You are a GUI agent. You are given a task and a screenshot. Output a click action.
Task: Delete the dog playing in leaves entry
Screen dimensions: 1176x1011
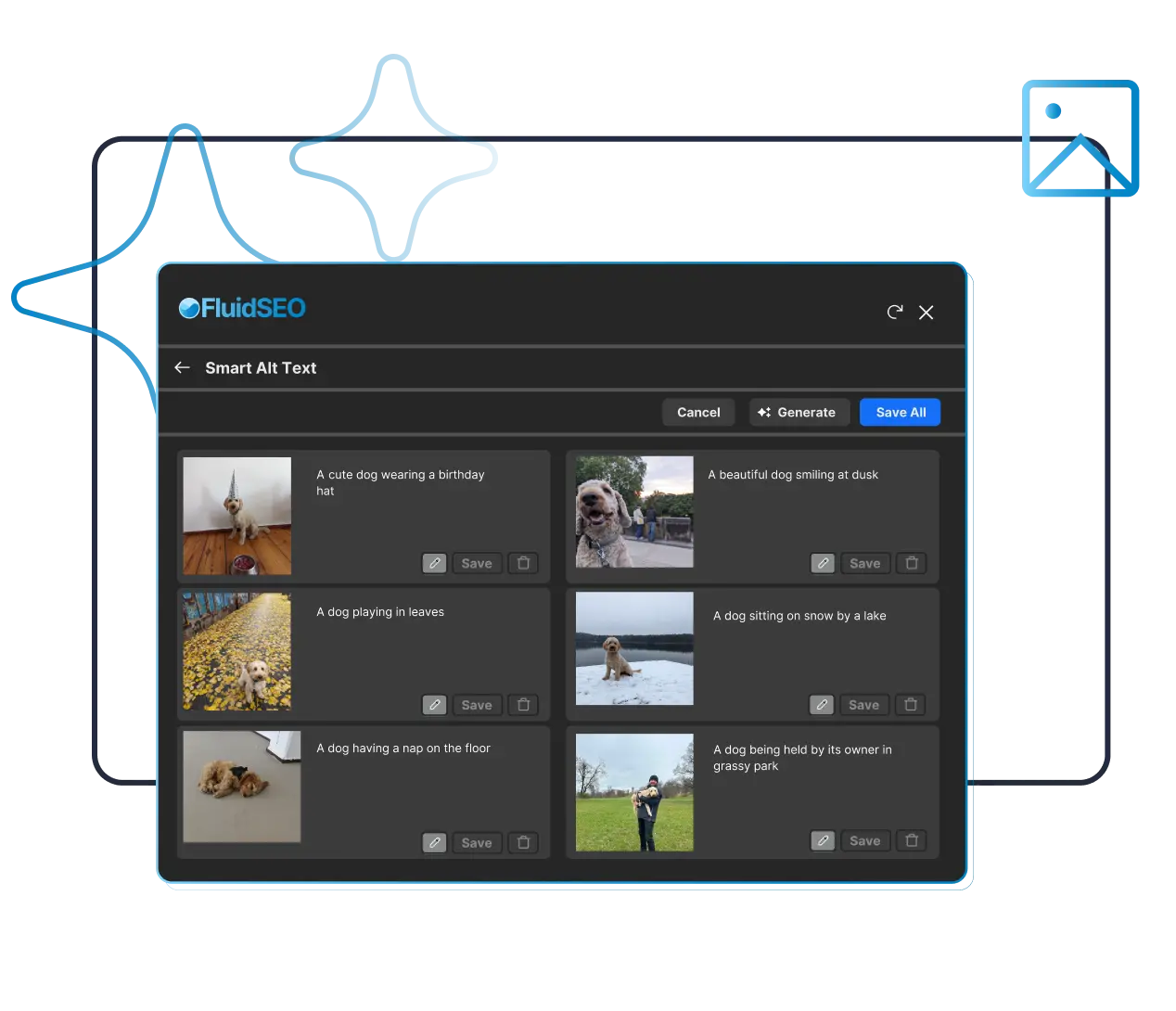[523, 705]
